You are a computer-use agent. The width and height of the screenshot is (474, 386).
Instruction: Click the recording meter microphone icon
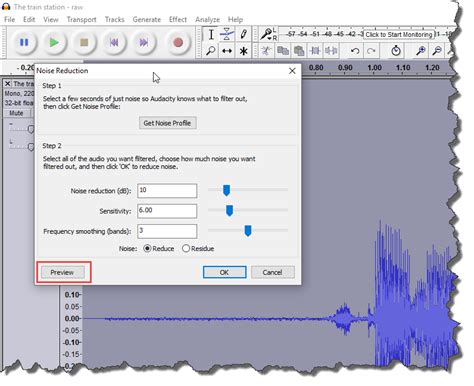[x=266, y=34]
